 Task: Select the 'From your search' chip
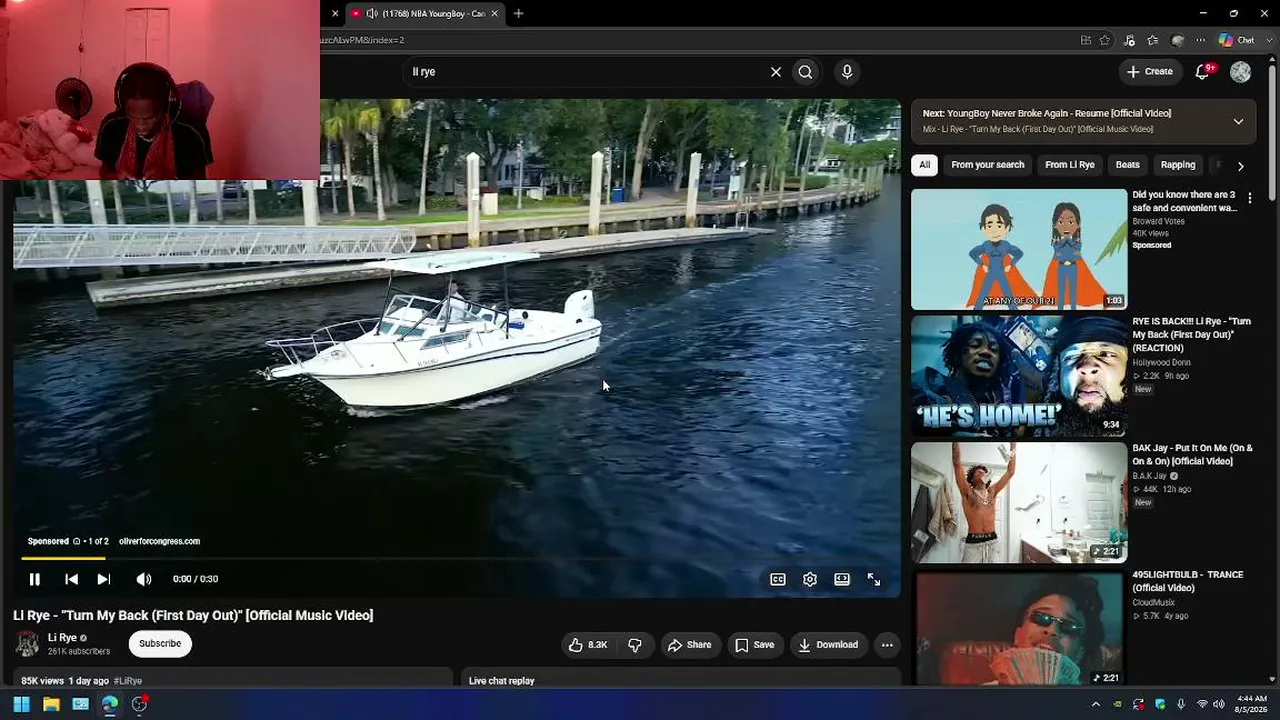[x=988, y=165]
